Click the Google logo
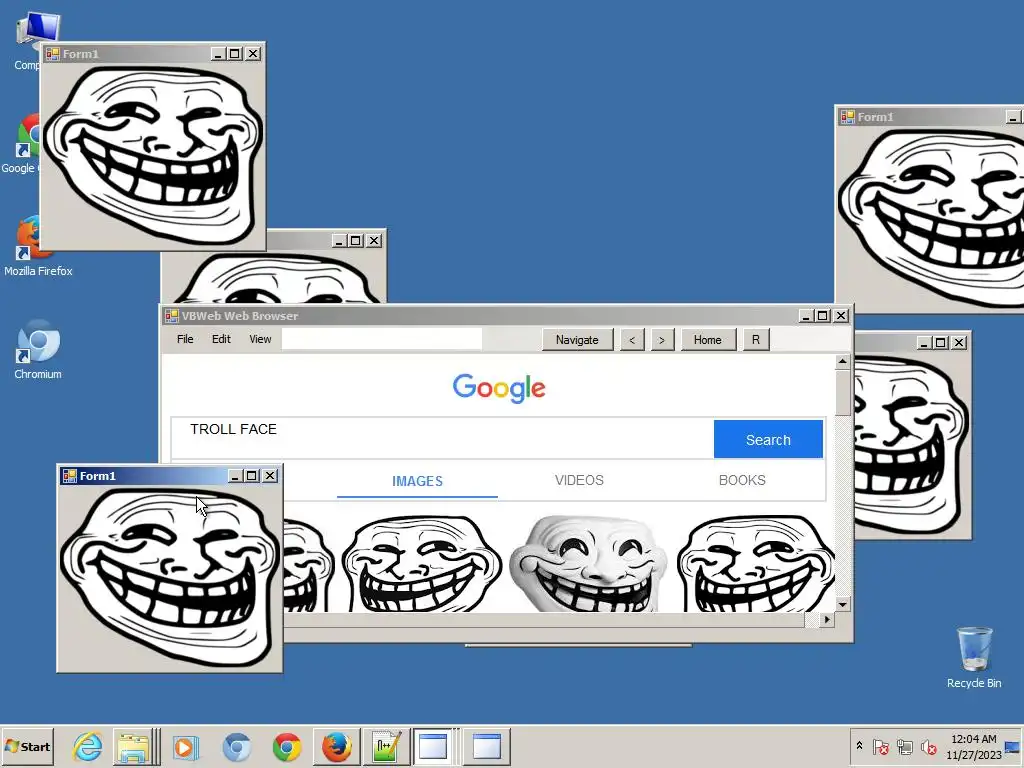The image size is (1024, 768). click(x=499, y=388)
